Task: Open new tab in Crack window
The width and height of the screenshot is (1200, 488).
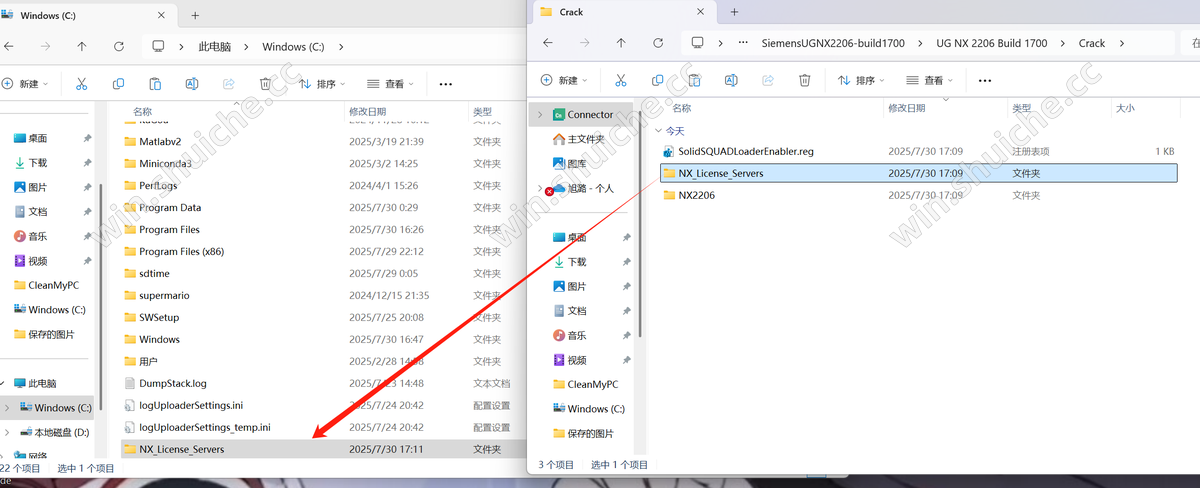Action: (734, 12)
